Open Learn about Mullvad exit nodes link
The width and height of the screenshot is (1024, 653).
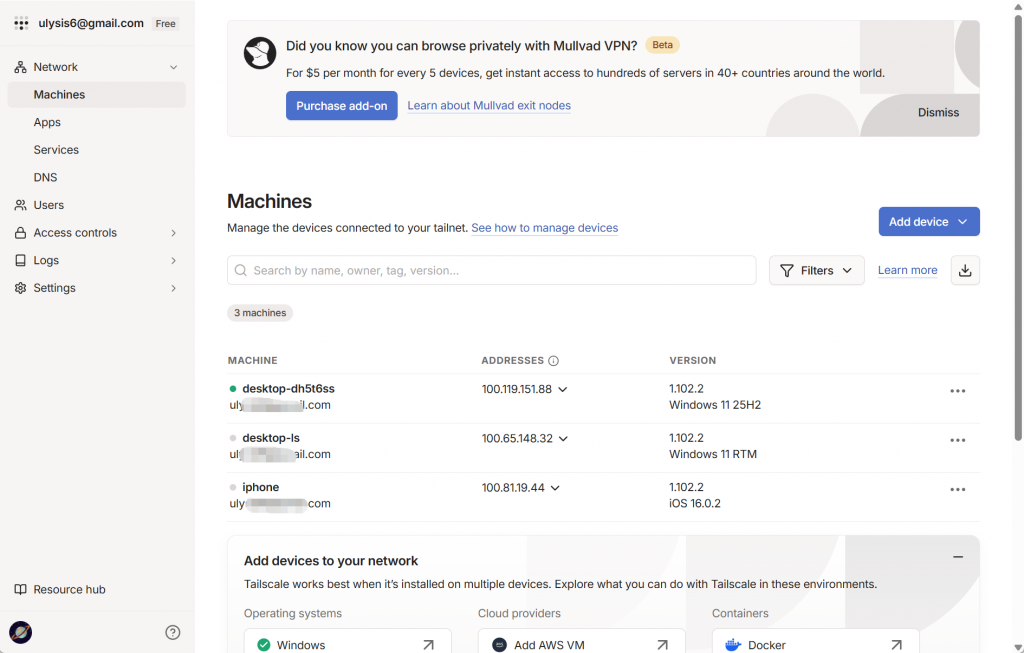pyautogui.click(x=488, y=106)
